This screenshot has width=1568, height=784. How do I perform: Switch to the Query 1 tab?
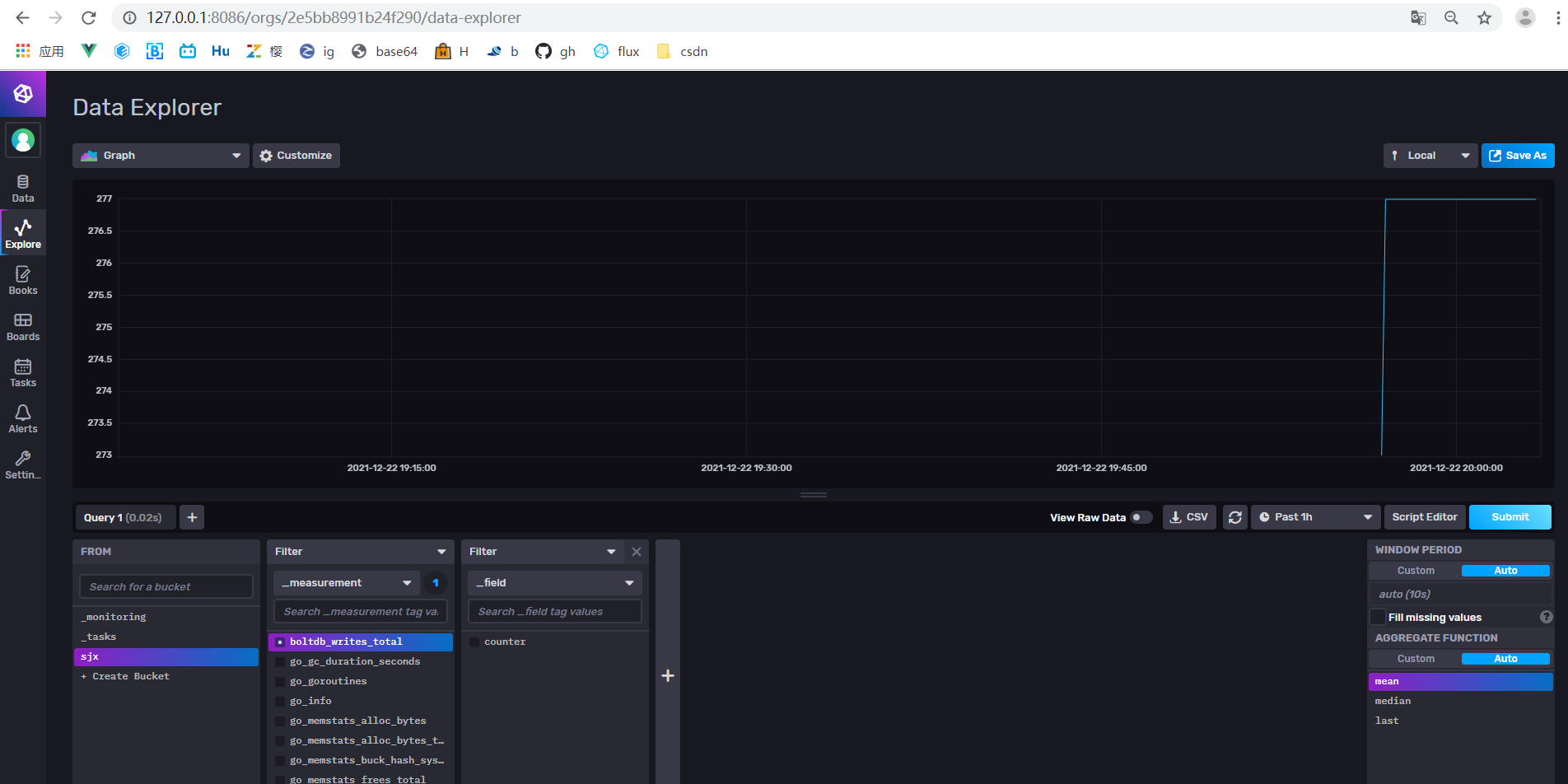(x=124, y=516)
